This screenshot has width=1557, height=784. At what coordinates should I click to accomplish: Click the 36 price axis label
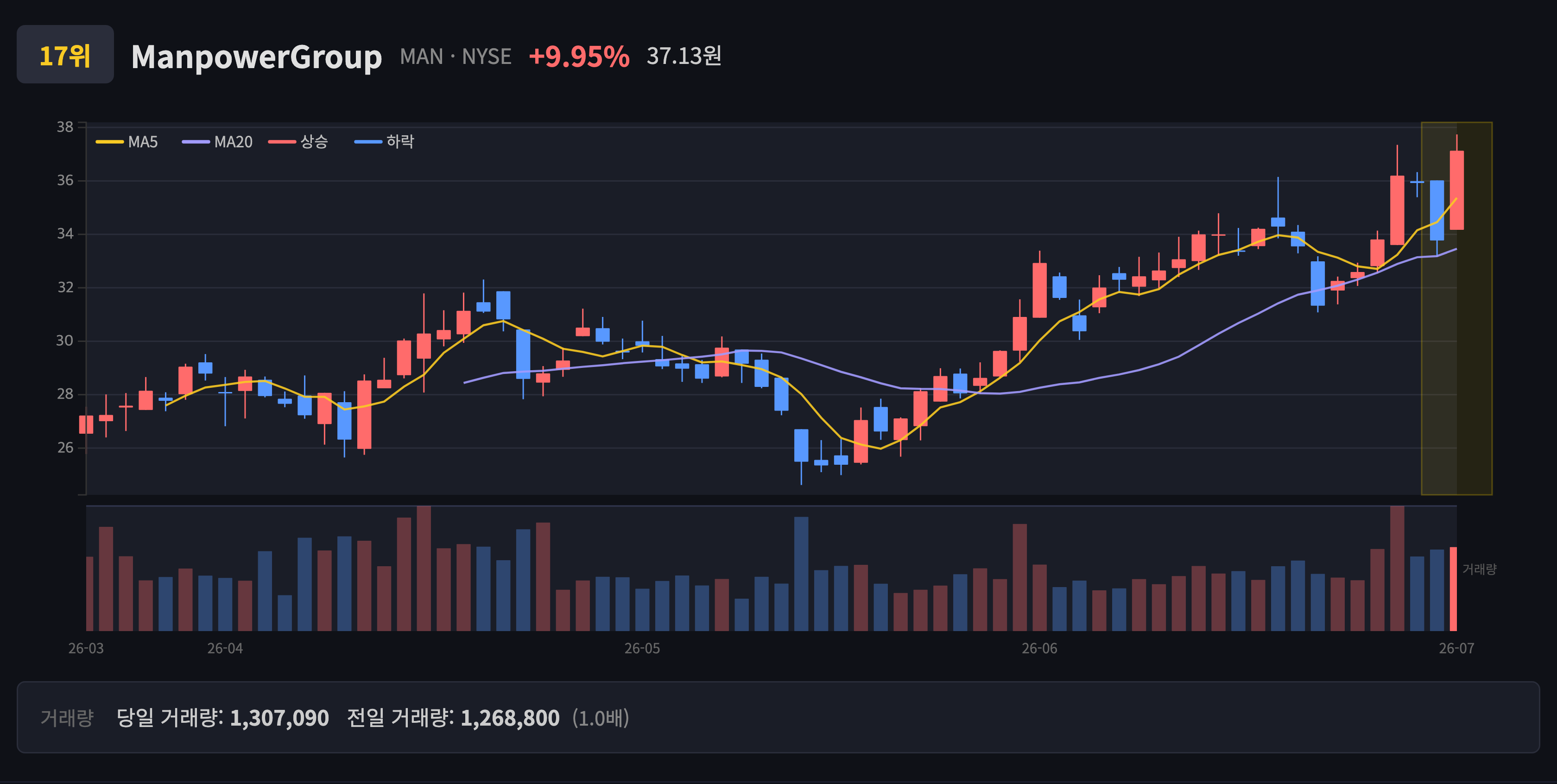click(x=65, y=180)
